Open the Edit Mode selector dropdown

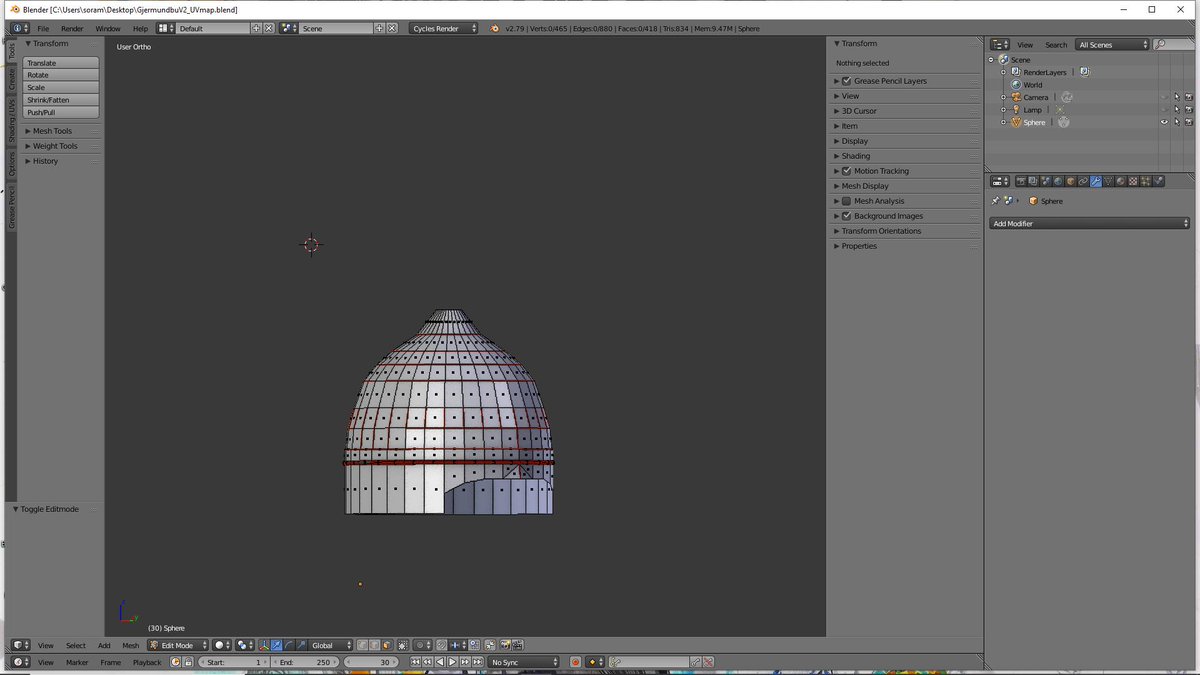click(x=178, y=645)
